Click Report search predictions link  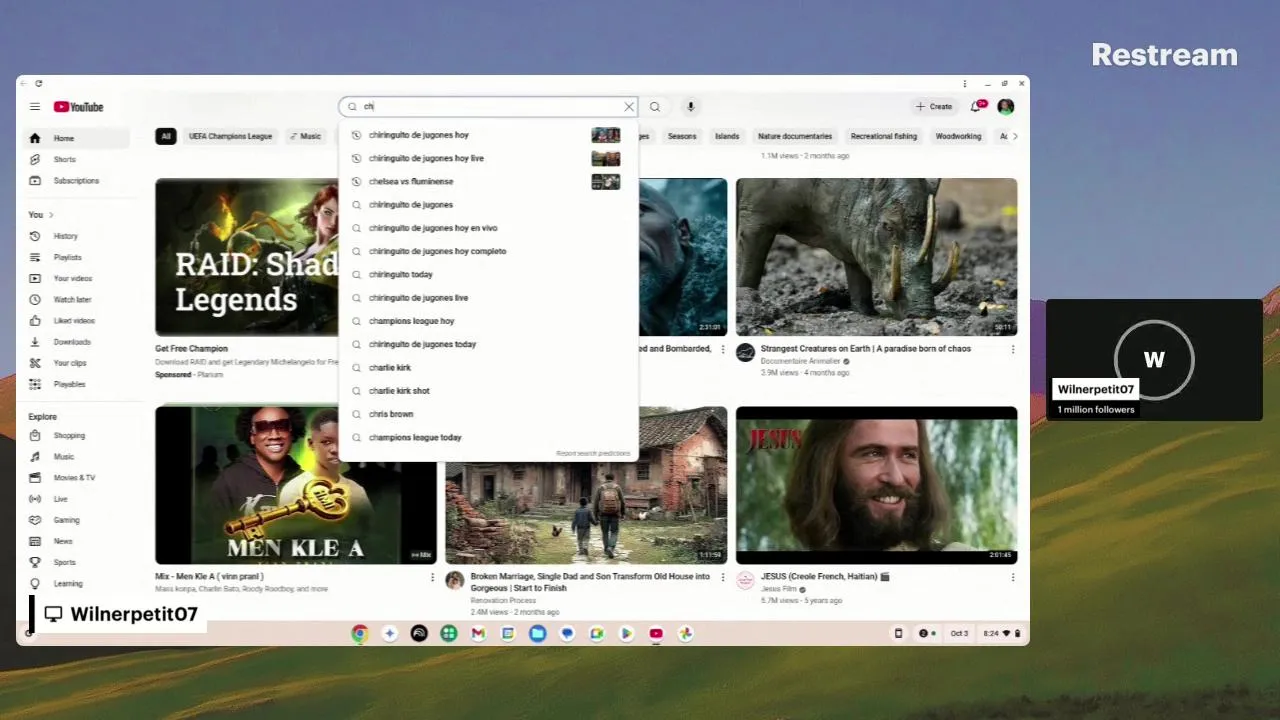593,454
